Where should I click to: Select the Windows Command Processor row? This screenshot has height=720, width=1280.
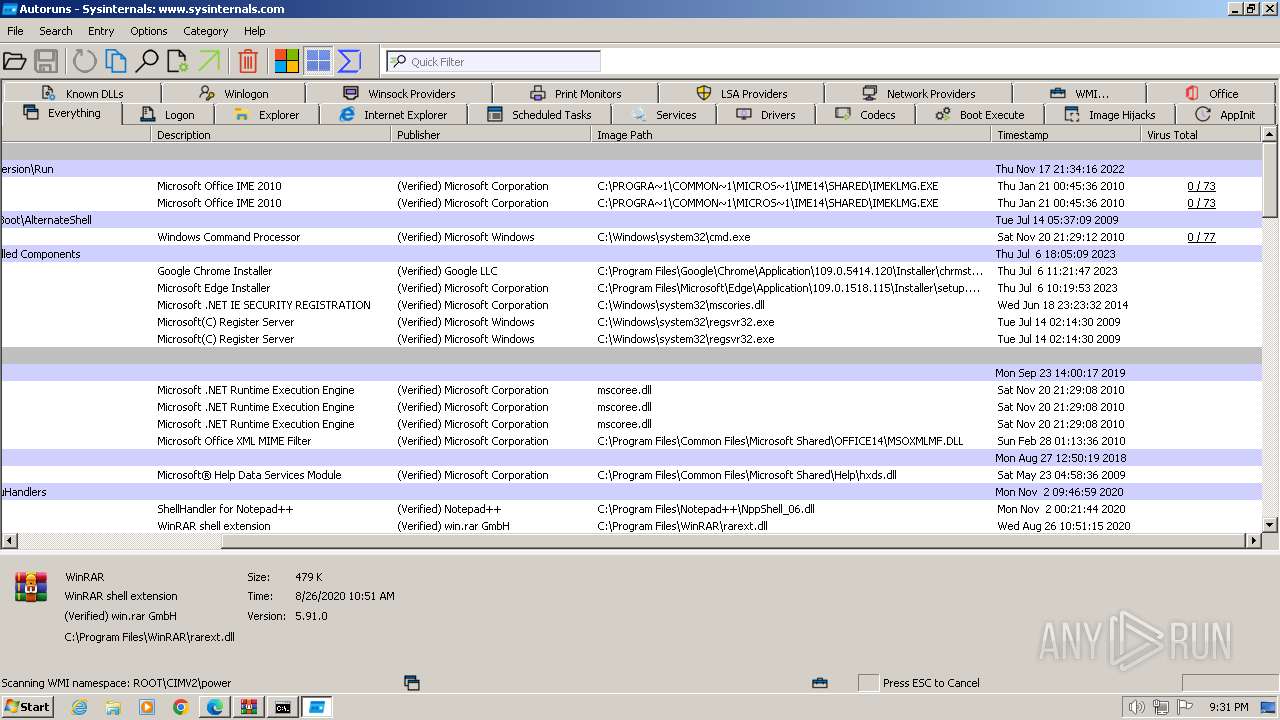[x=632, y=237]
